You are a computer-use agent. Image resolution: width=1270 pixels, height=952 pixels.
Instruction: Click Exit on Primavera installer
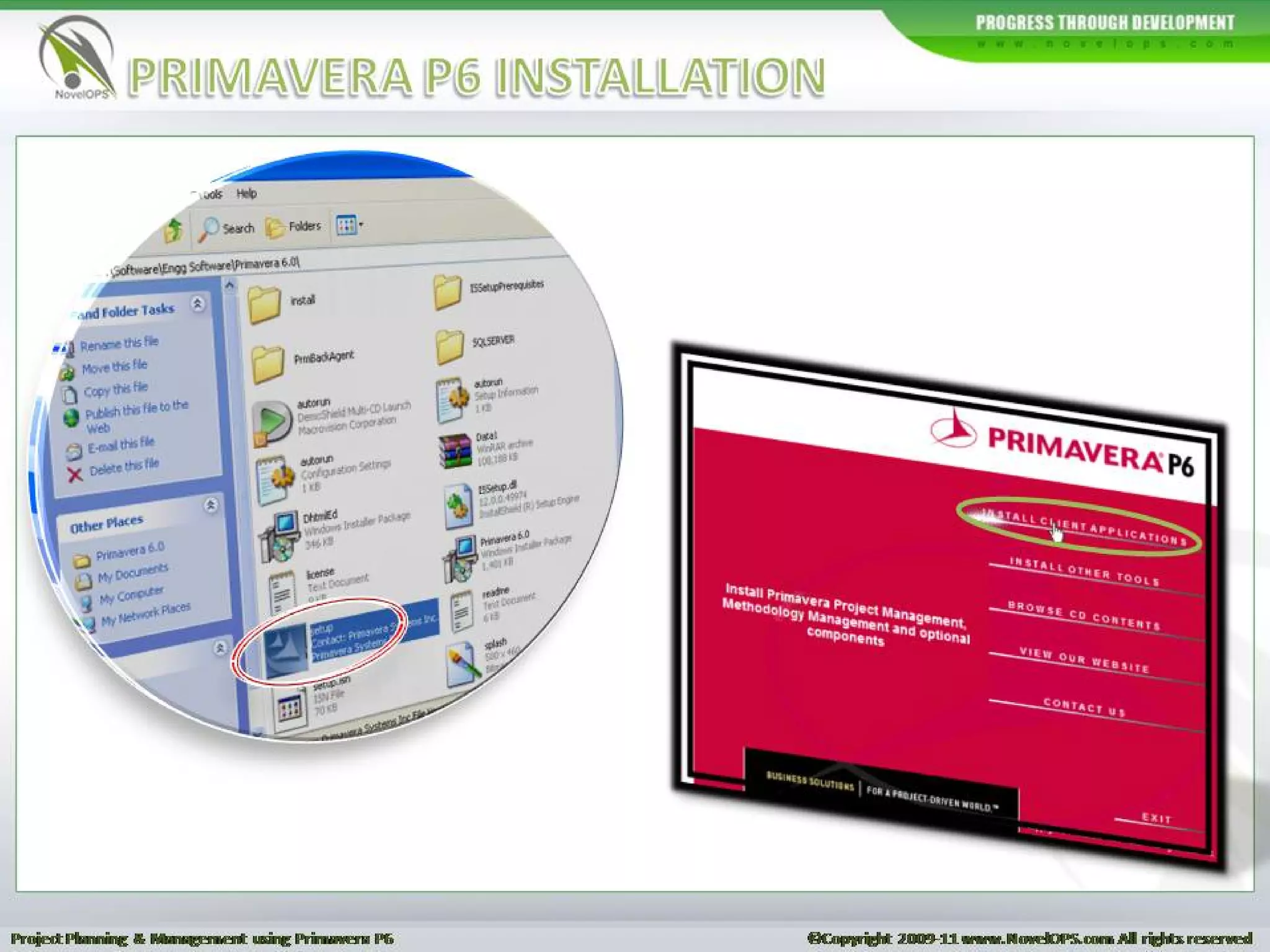click(x=1156, y=818)
